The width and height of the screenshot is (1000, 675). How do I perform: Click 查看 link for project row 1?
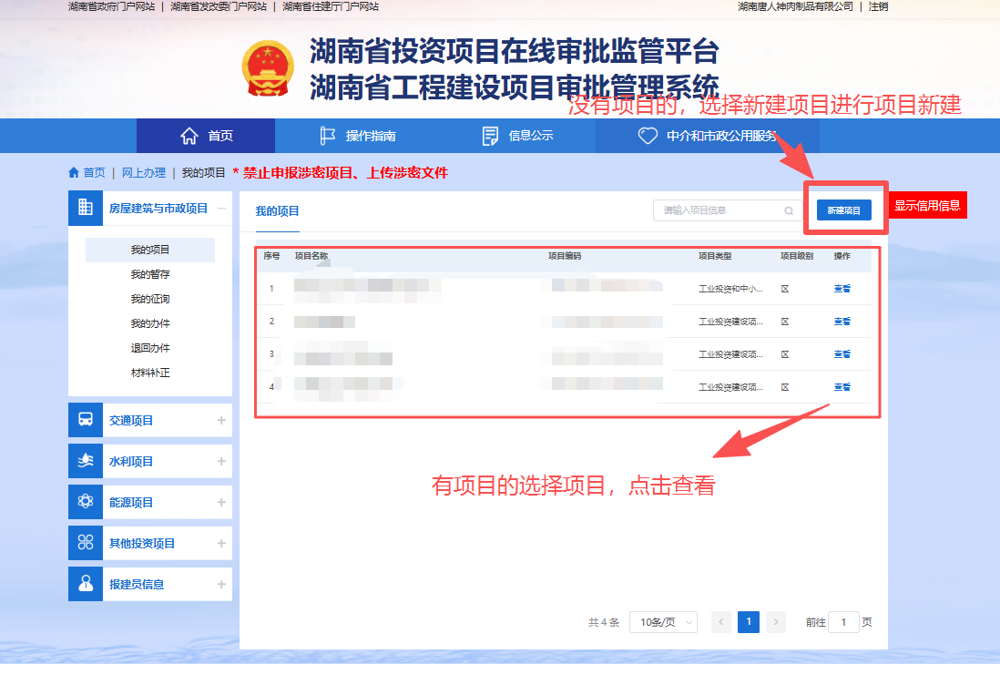842,289
